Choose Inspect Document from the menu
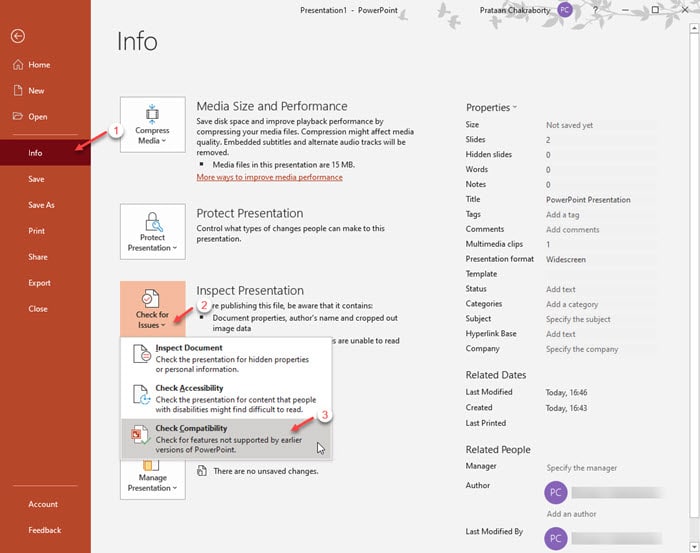The height and width of the screenshot is (553, 700). 226,358
